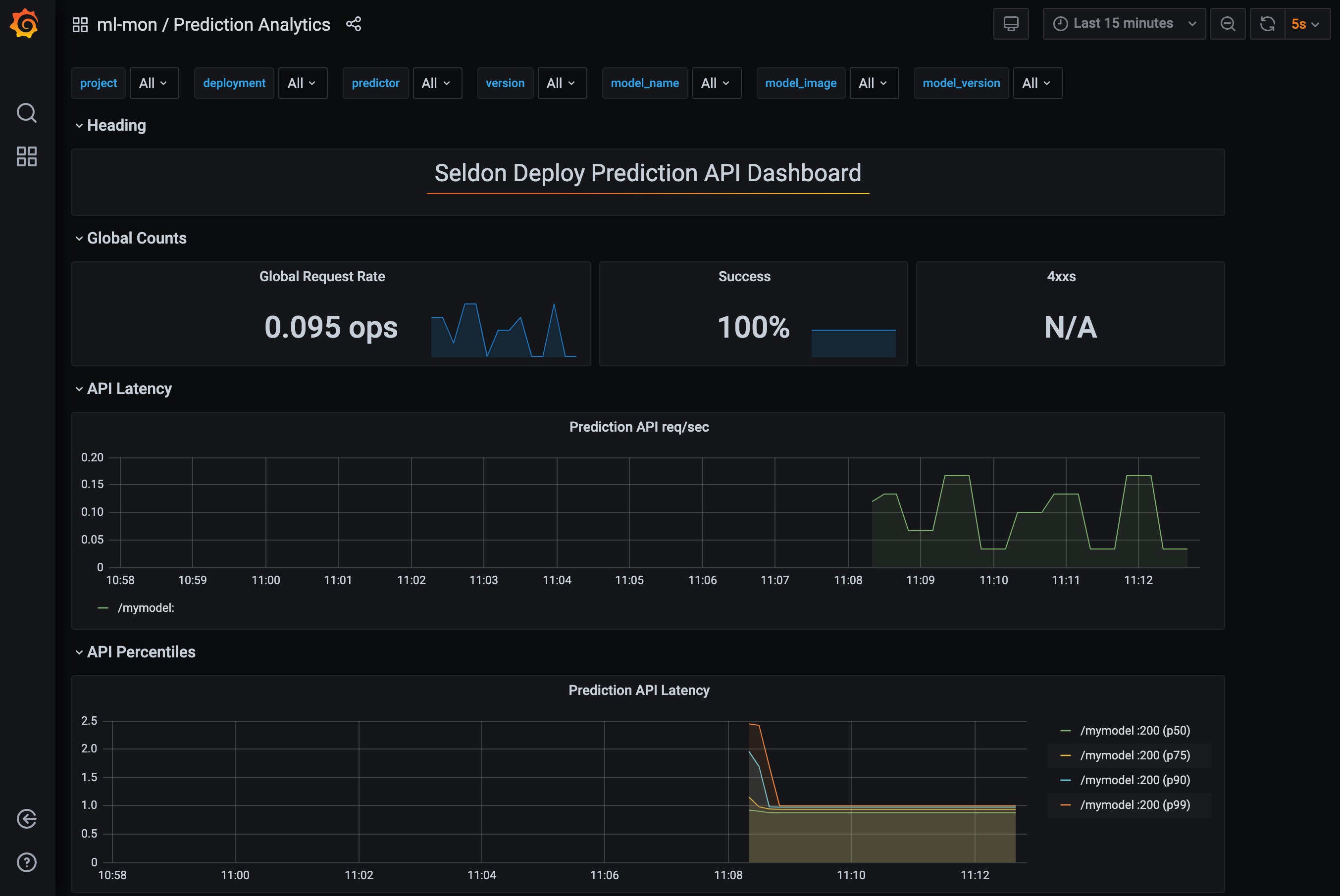Click the sign-in arrow icon in sidebar
The width and height of the screenshot is (1340, 896).
(x=27, y=819)
